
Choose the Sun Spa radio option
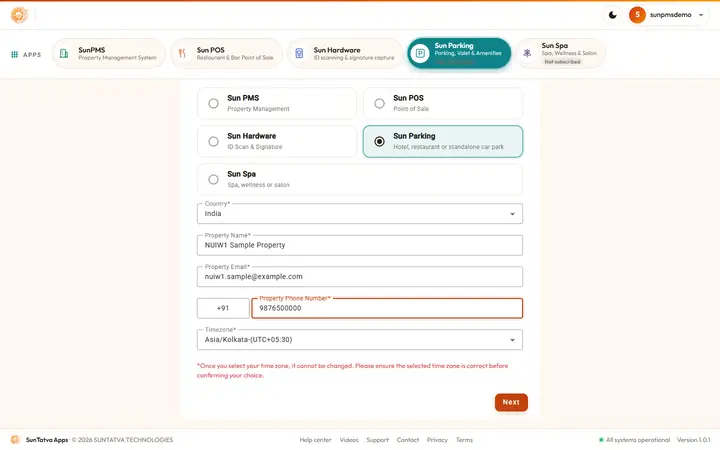tap(213, 180)
